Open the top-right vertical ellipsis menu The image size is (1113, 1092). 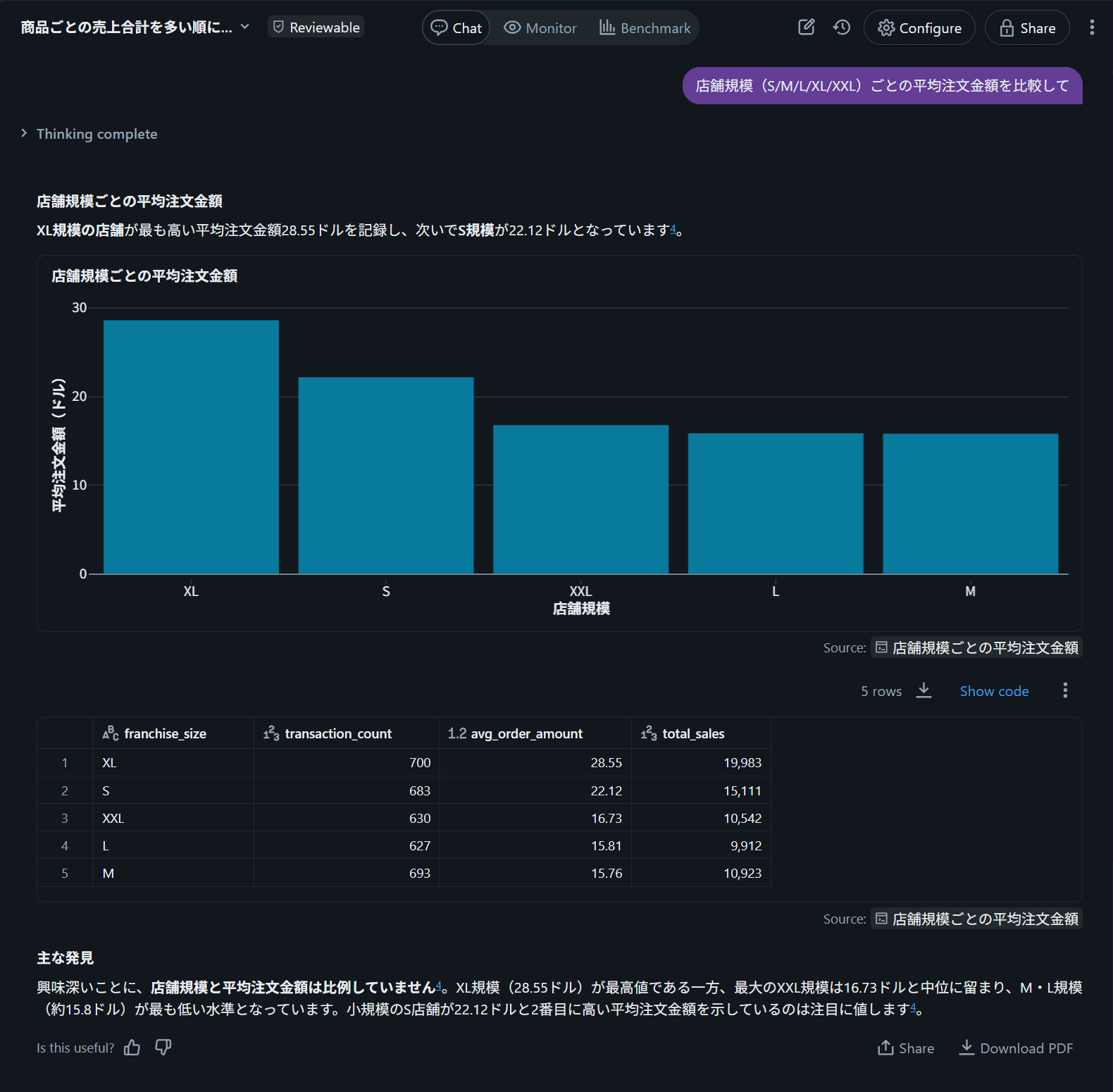(x=1092, y=27)
